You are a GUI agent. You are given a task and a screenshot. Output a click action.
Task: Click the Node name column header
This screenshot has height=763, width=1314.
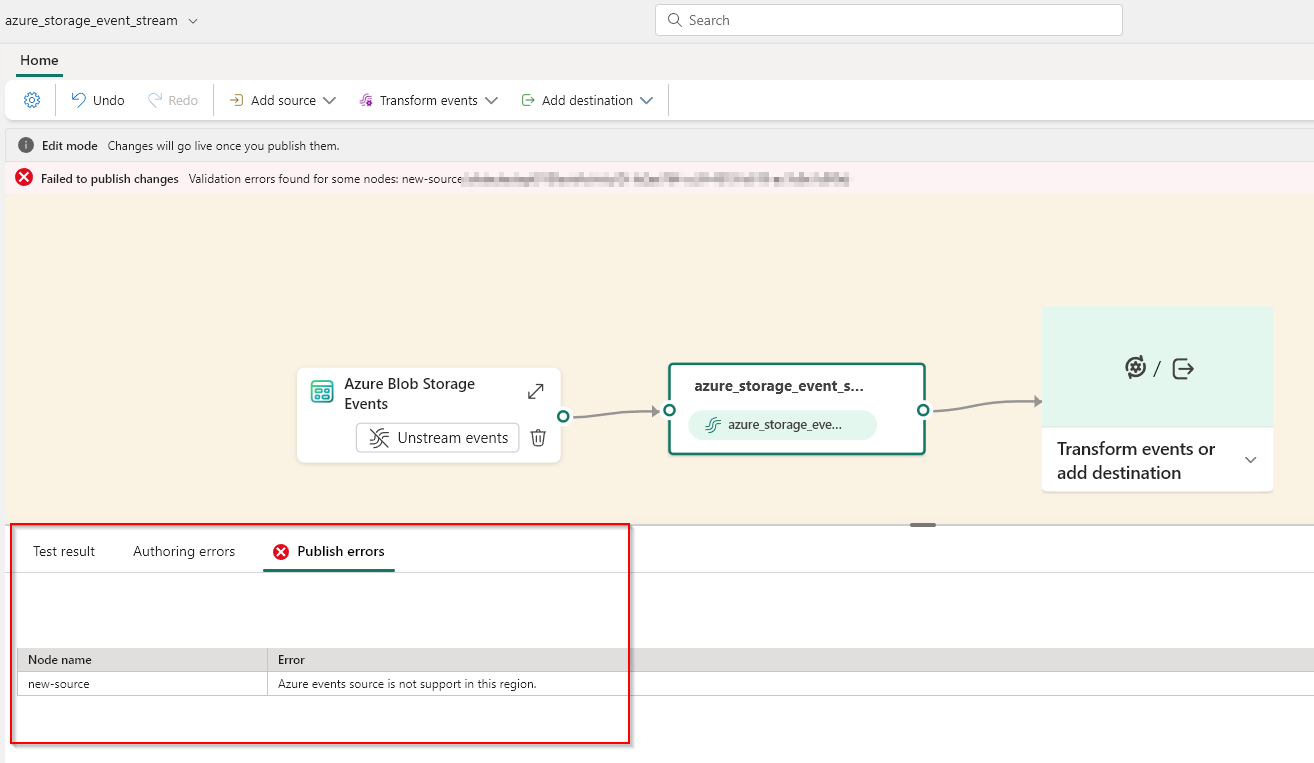tap(142, 660)
